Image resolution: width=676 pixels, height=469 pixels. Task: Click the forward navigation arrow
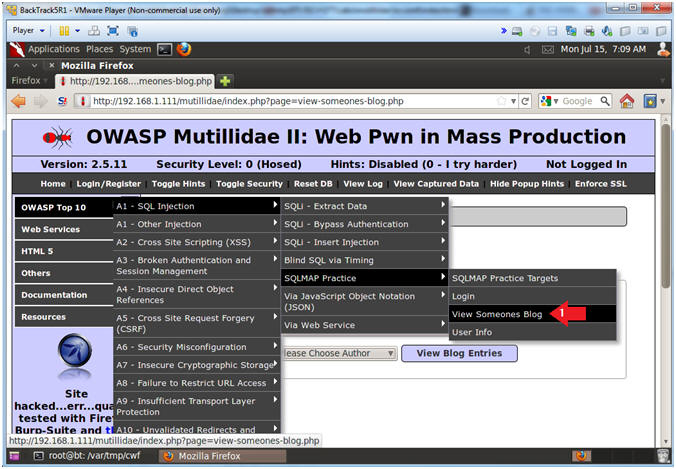click(x=40, y=101)
